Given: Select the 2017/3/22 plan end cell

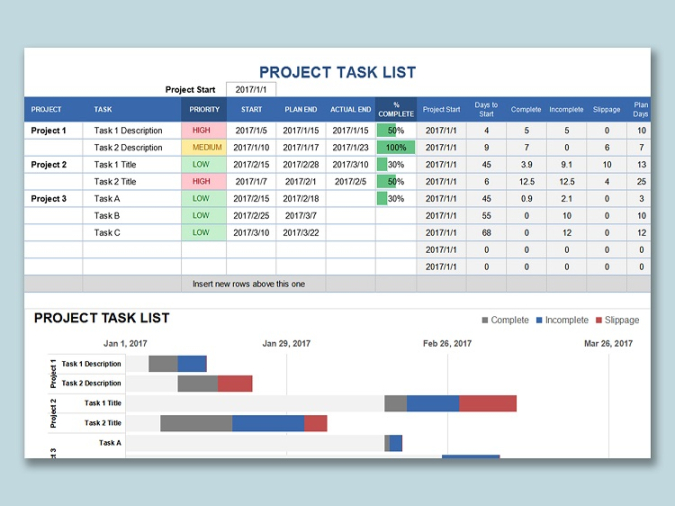Looking at the screenshot, I should 301,233.
